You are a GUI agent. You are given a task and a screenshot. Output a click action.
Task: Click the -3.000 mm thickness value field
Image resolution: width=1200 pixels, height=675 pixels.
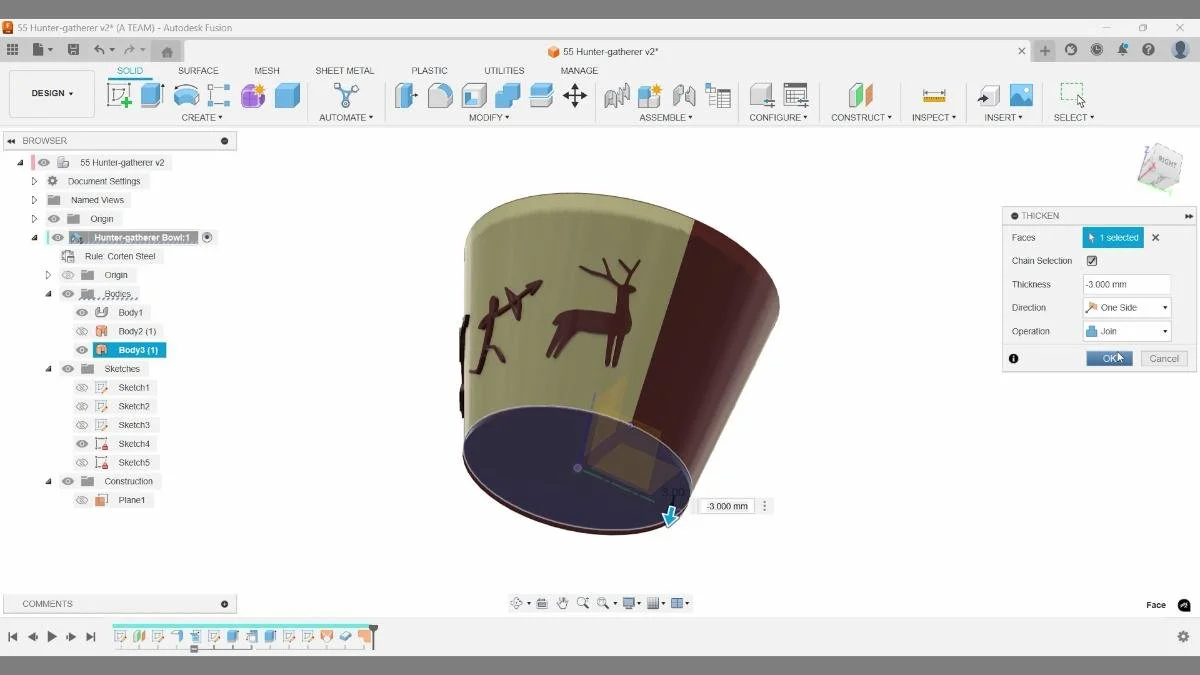click(1127, 284)
